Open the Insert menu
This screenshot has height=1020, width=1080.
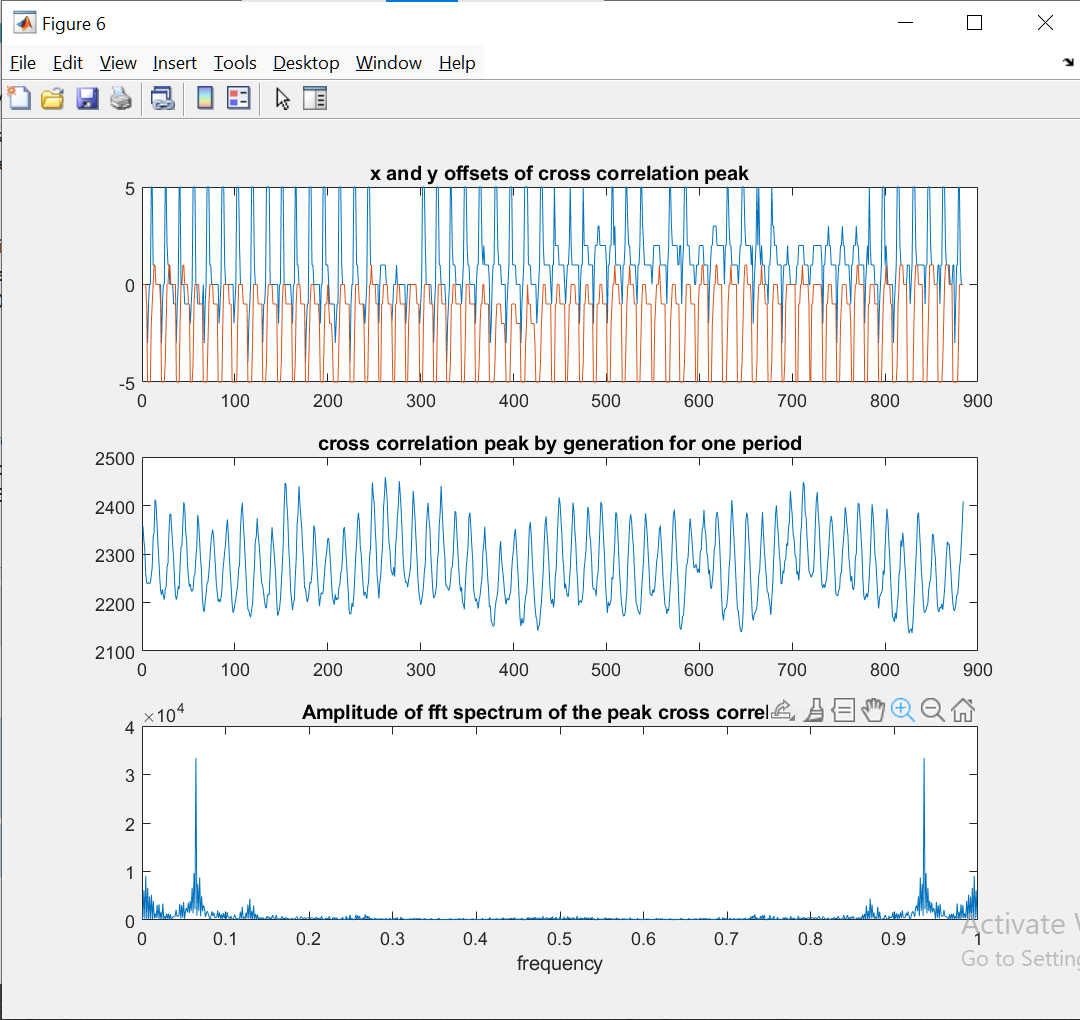coord(174,63)
